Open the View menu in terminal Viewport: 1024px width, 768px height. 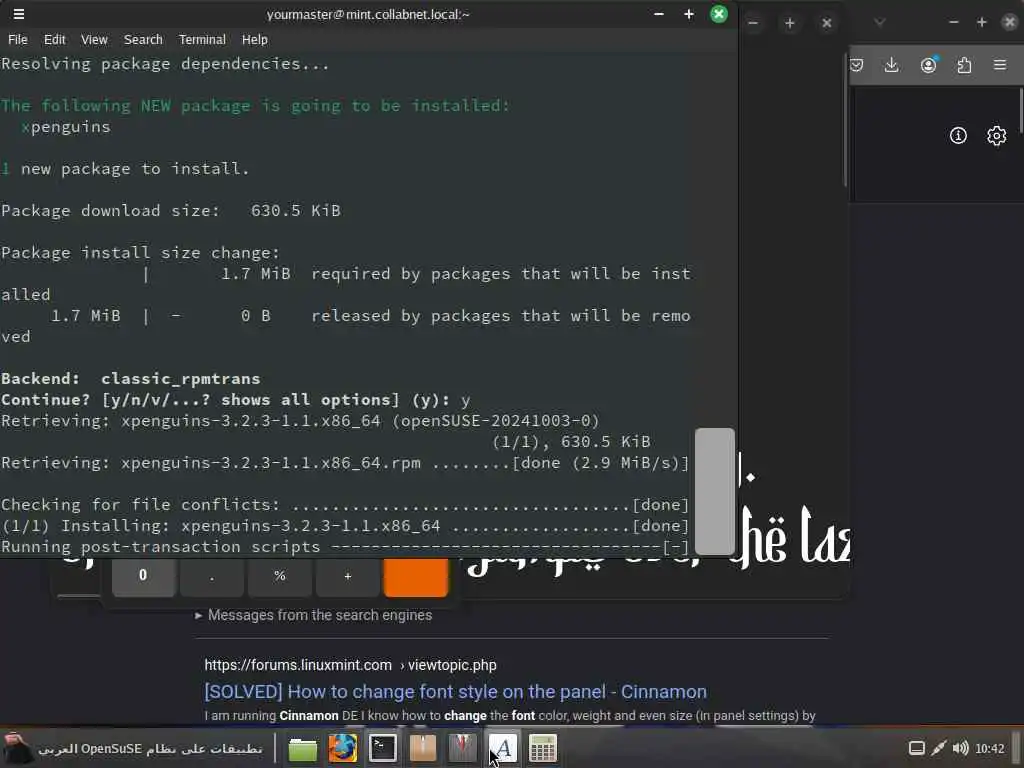pyautogui.click(x=94, y=40)
